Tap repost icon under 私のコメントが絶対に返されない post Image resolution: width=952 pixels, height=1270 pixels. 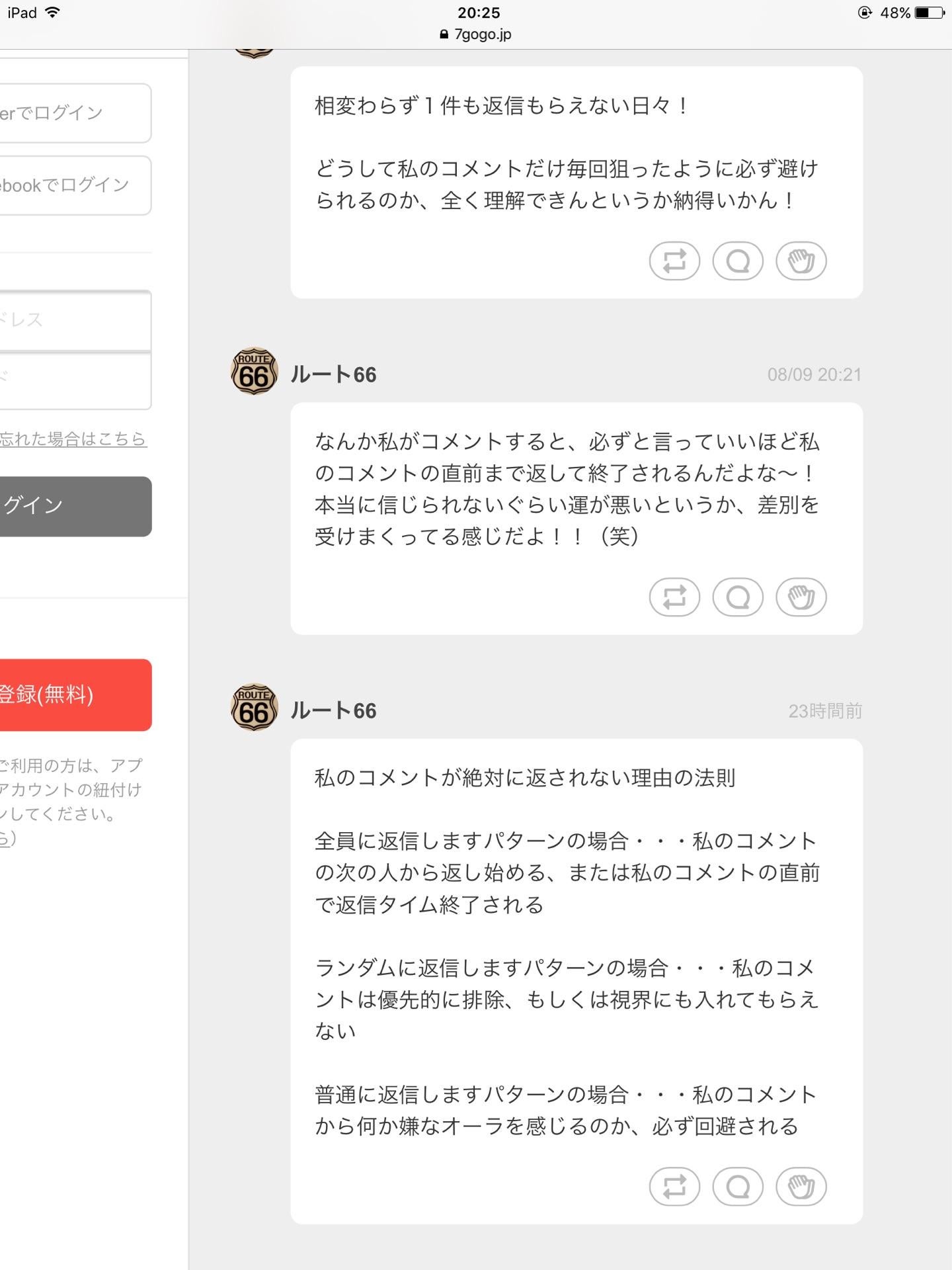coord(674,1186)
